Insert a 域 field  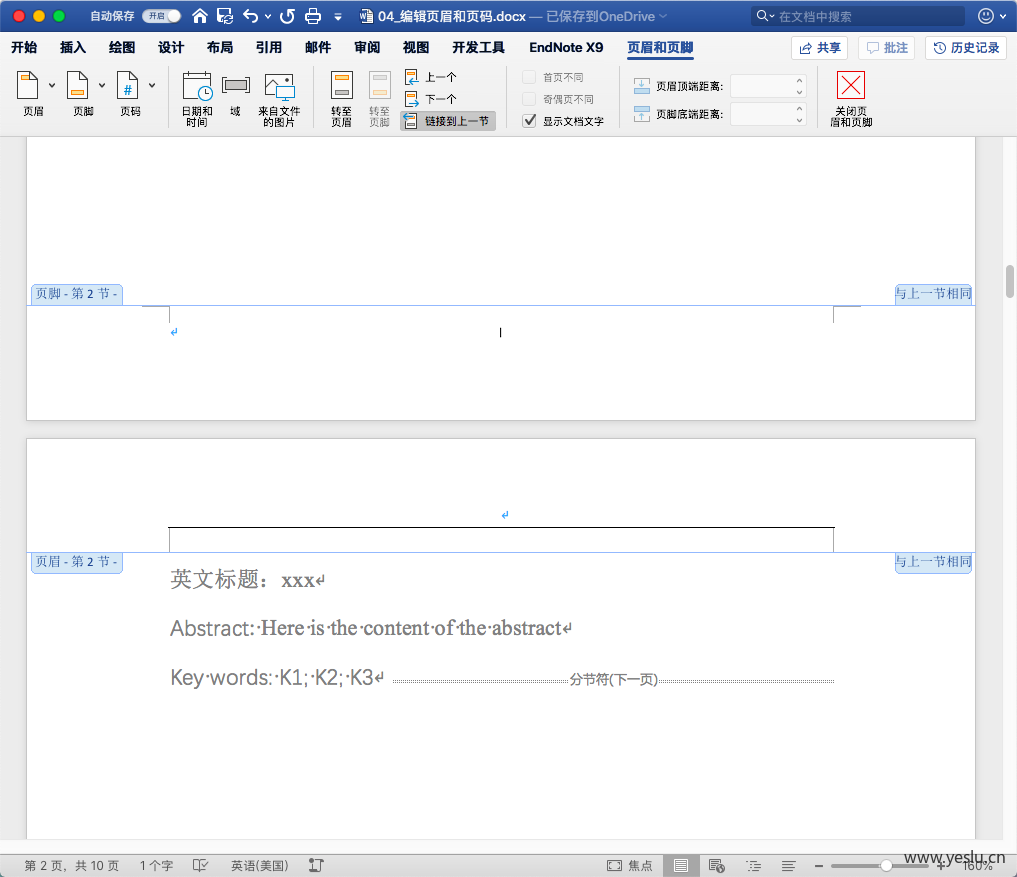point(235,94)
